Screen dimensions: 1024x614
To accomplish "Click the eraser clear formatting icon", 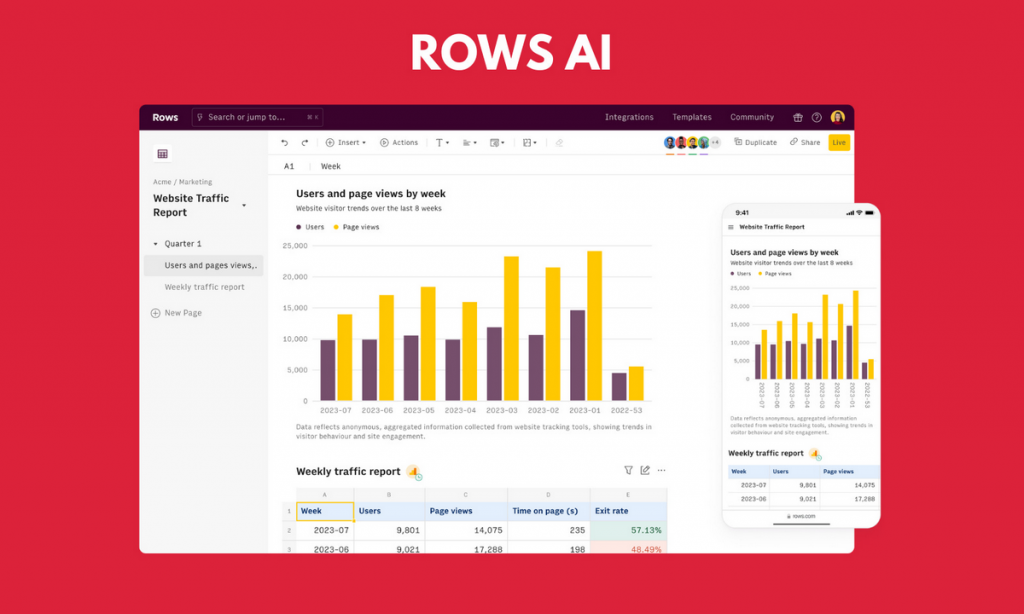I will (559, 143).
